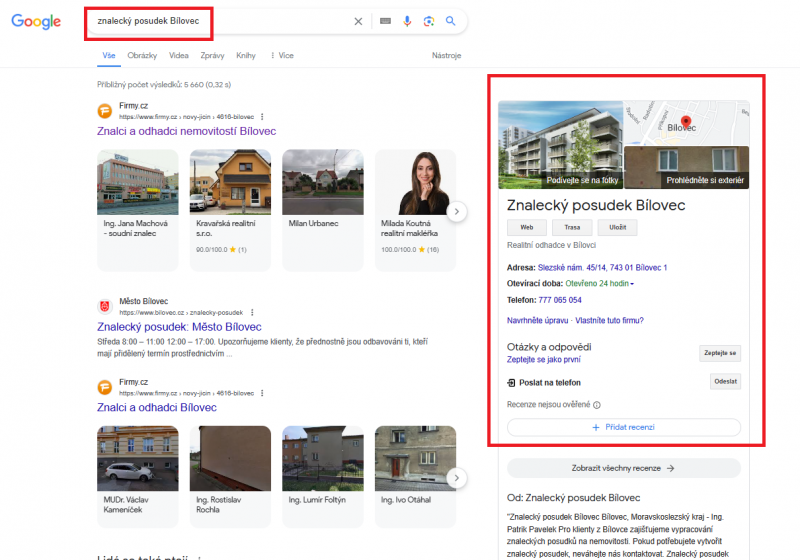Open info icon next to Recenze nejsou ověřené

coord(596,405)
